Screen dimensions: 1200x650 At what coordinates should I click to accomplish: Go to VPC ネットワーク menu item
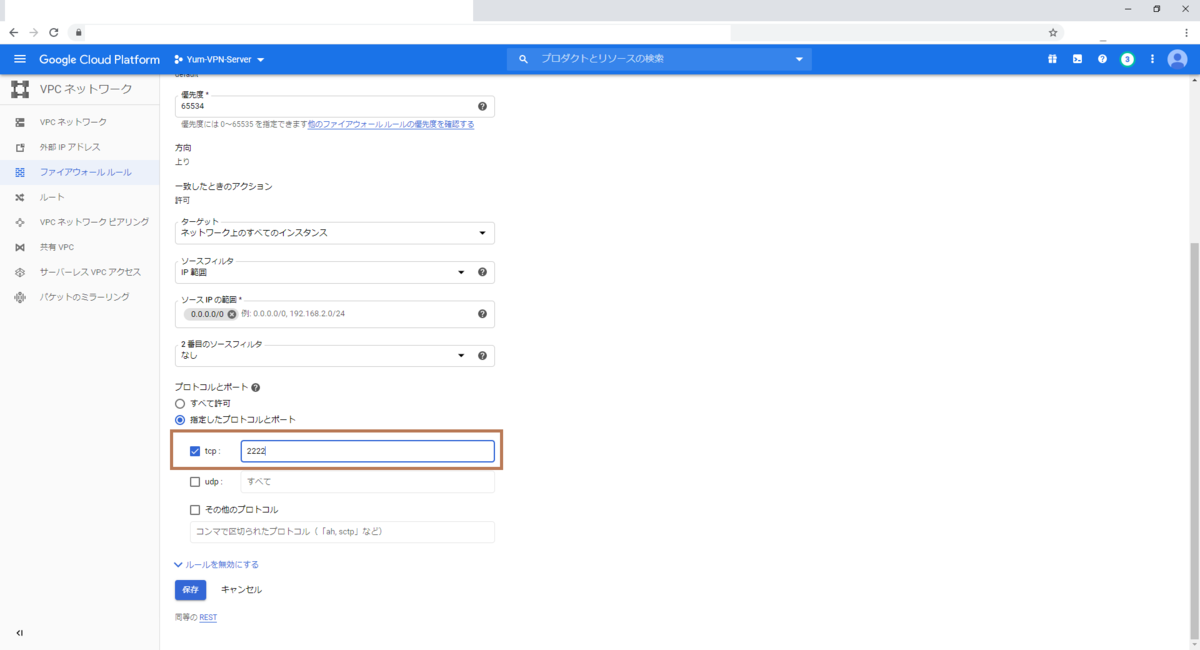click(73, 122)
